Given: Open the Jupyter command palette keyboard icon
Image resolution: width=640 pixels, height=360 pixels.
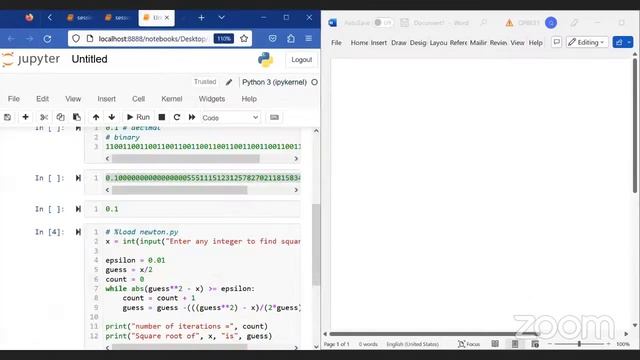Looking at the screenshot, I should point(274,118).
